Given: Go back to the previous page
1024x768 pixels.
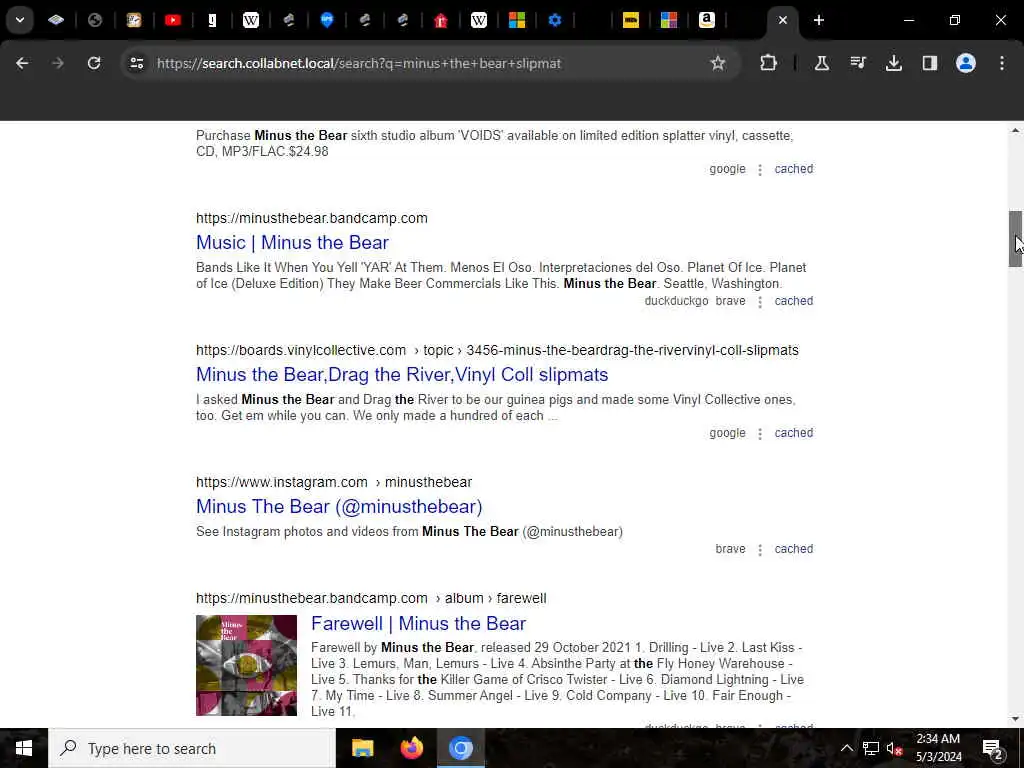Looking at the screenshot, I should click(22, 63).
